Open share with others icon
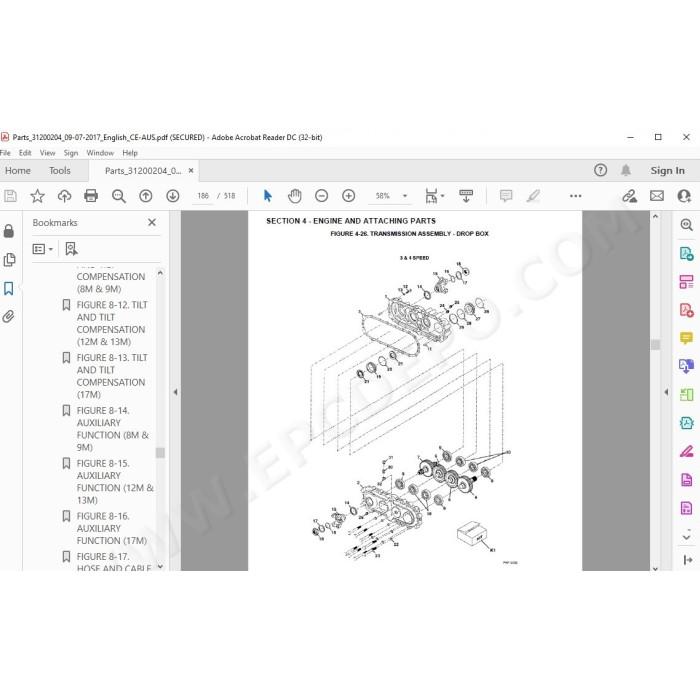Image resolution: width=700 pixels, height=700 pixels. point(684,196)
